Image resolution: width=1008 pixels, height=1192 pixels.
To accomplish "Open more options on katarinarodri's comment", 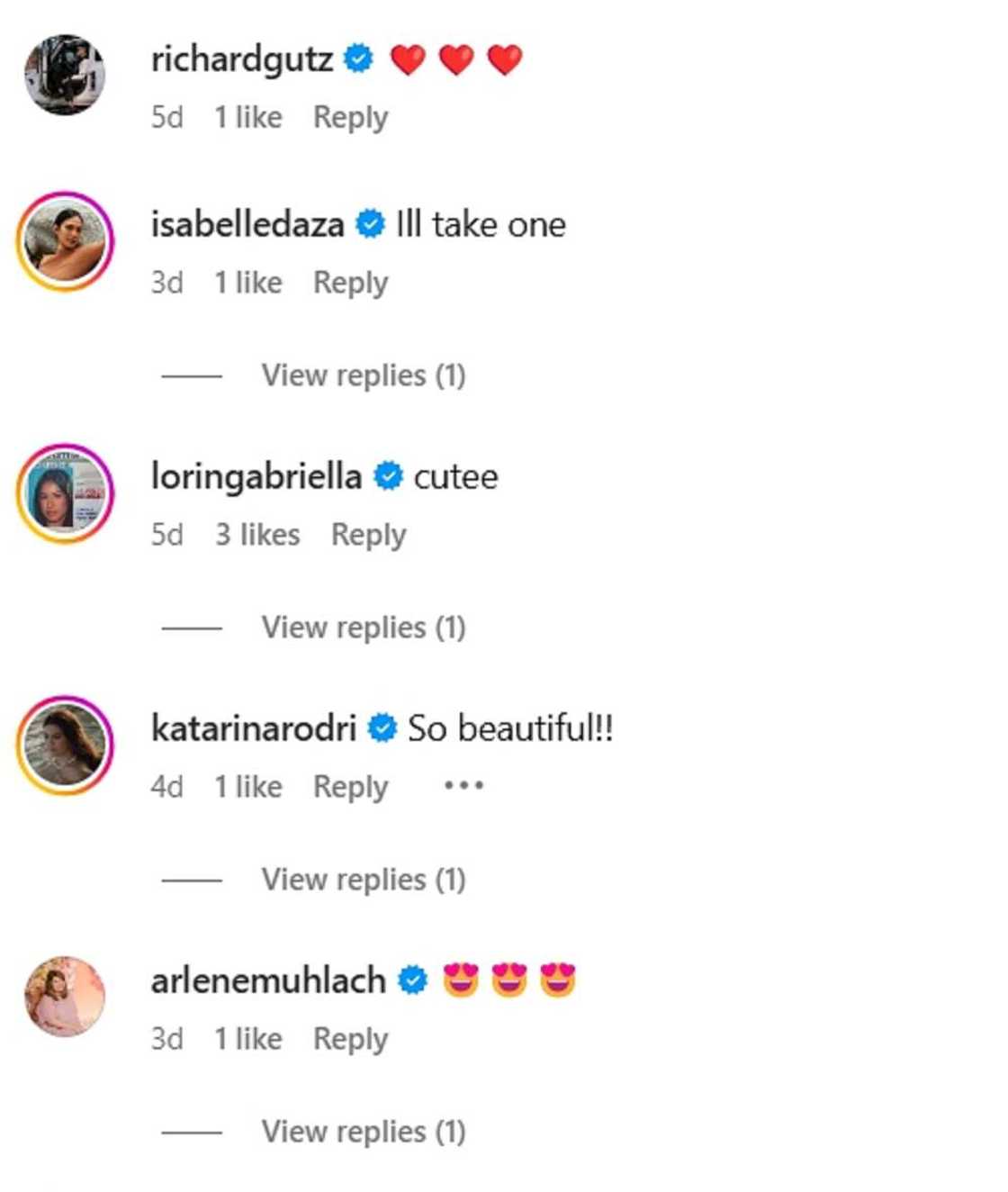I will coord(463,786).
